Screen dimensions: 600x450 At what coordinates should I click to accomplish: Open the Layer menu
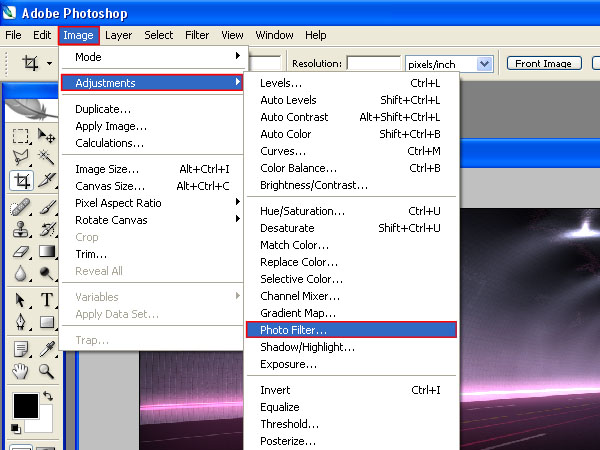pyautogui.click(x=118, y=35)
